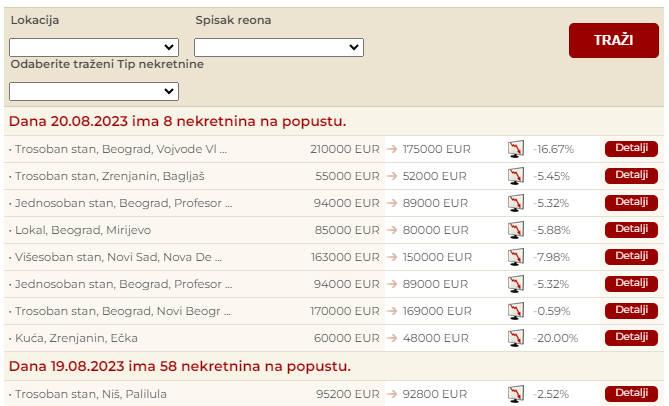Show Detalji for Kuća in Ečka
The width and height of the screenshot is (669, 406).
(x=631, y=338)
